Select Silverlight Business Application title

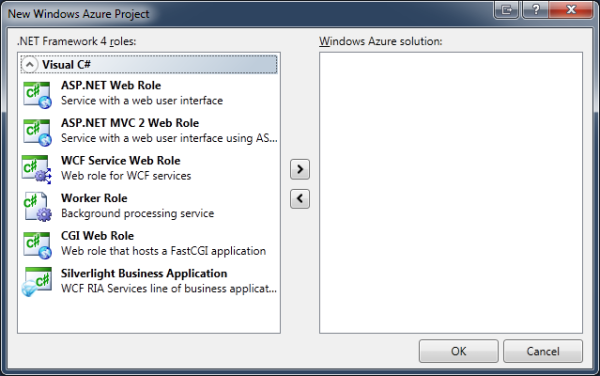pos(144,273)
